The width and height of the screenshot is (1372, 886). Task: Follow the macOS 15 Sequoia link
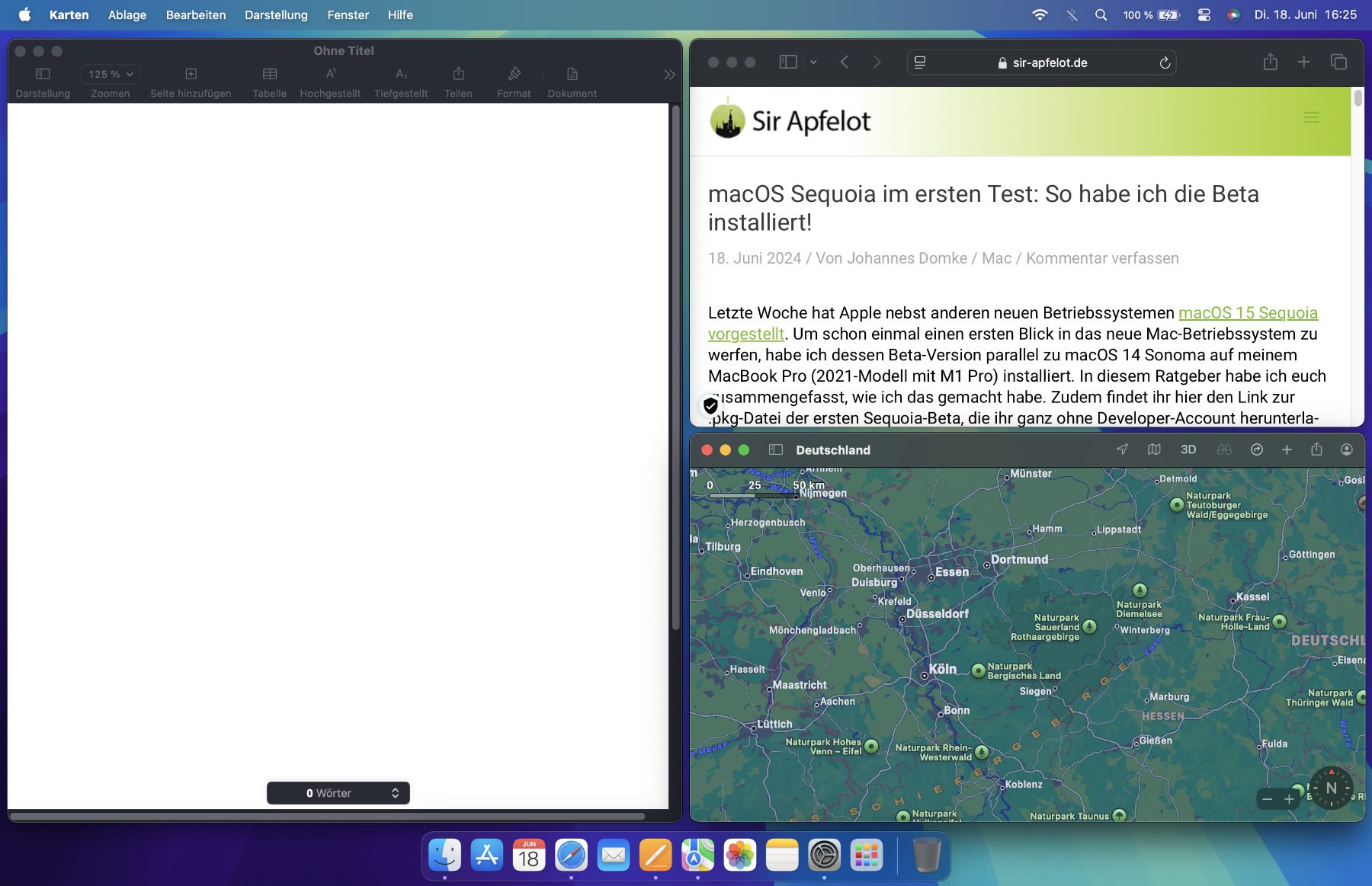coord(1248,313)
